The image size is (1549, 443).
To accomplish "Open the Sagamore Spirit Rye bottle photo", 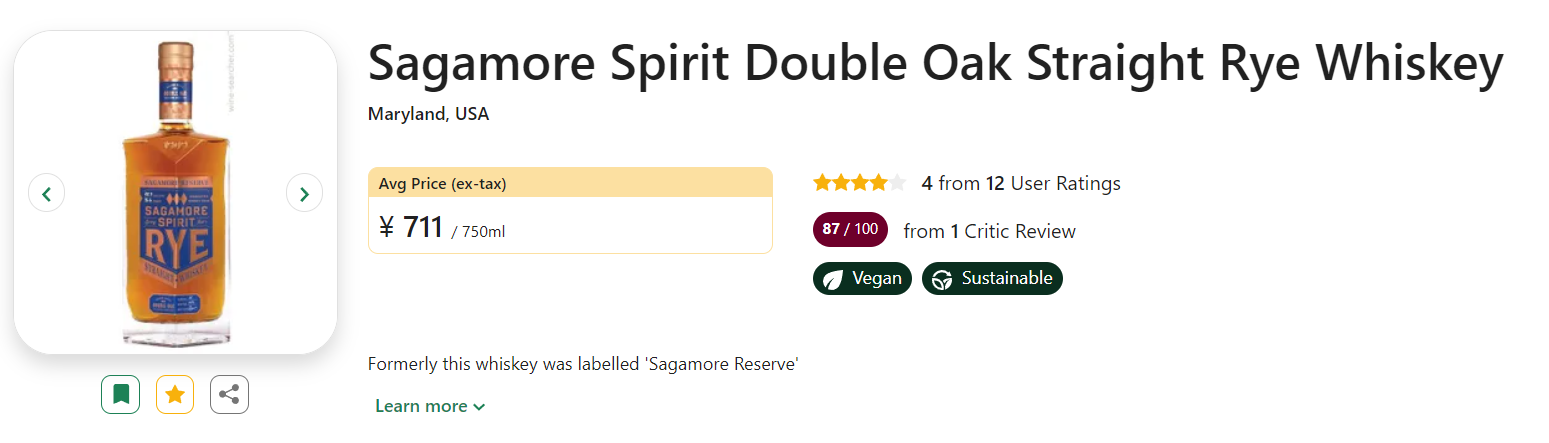I will point(175,192).
